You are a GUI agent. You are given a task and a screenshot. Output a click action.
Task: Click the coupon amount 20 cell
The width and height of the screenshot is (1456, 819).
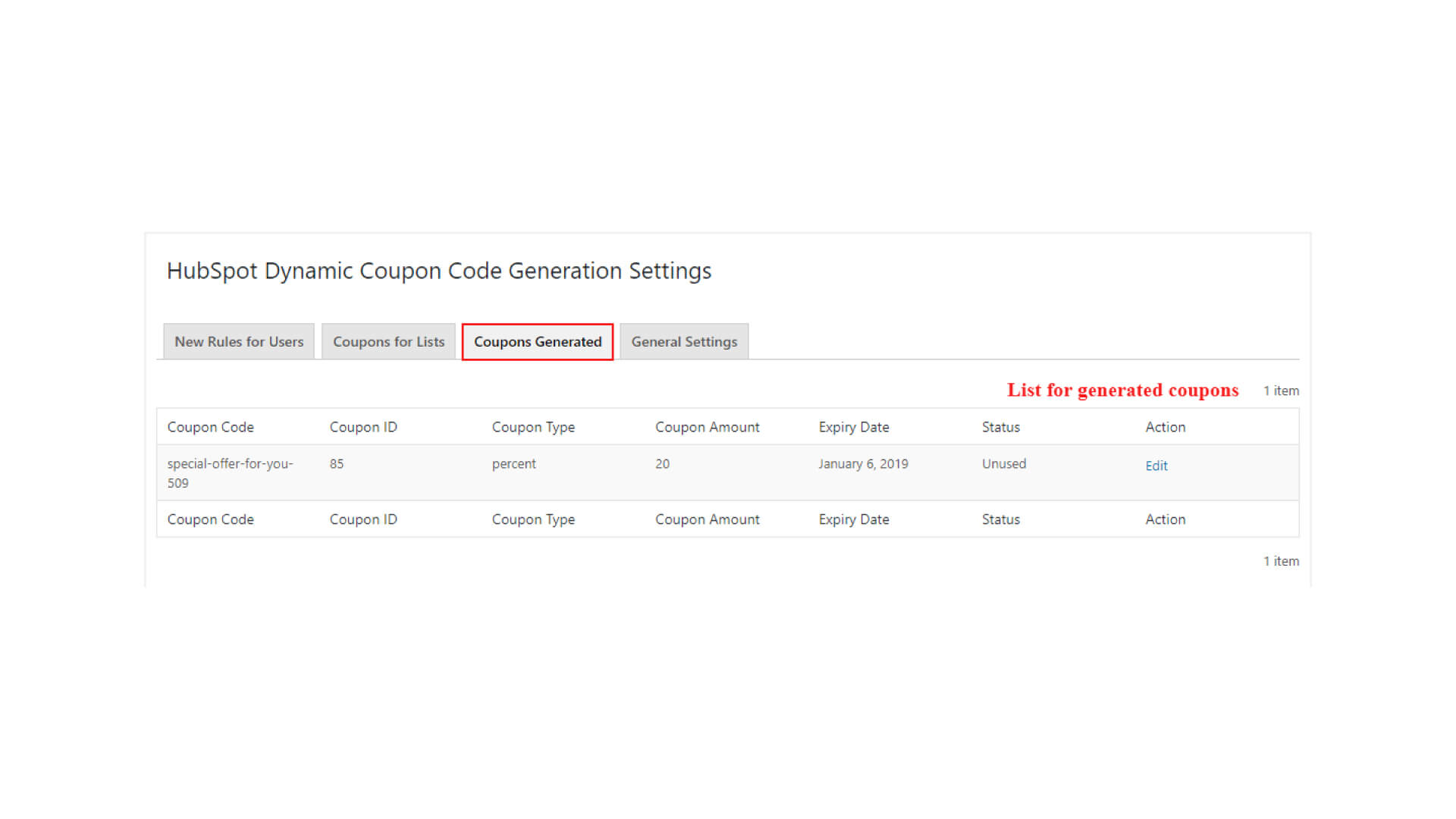[662, 463]
